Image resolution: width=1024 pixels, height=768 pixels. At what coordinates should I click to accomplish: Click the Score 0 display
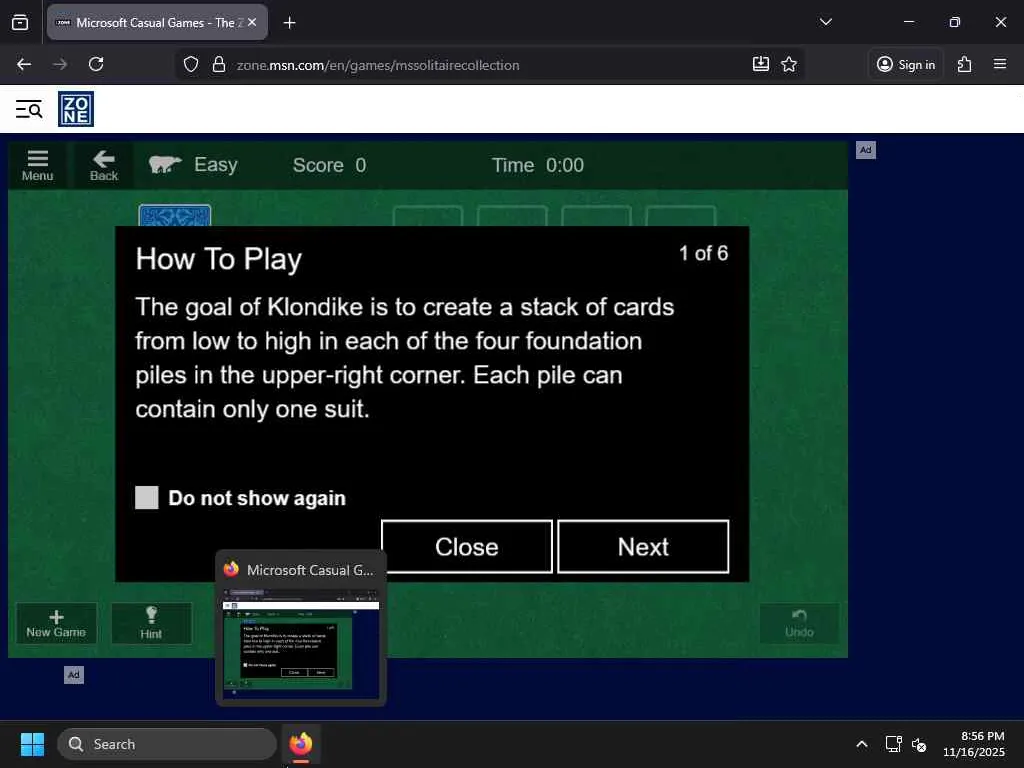[x=329, y=165]
